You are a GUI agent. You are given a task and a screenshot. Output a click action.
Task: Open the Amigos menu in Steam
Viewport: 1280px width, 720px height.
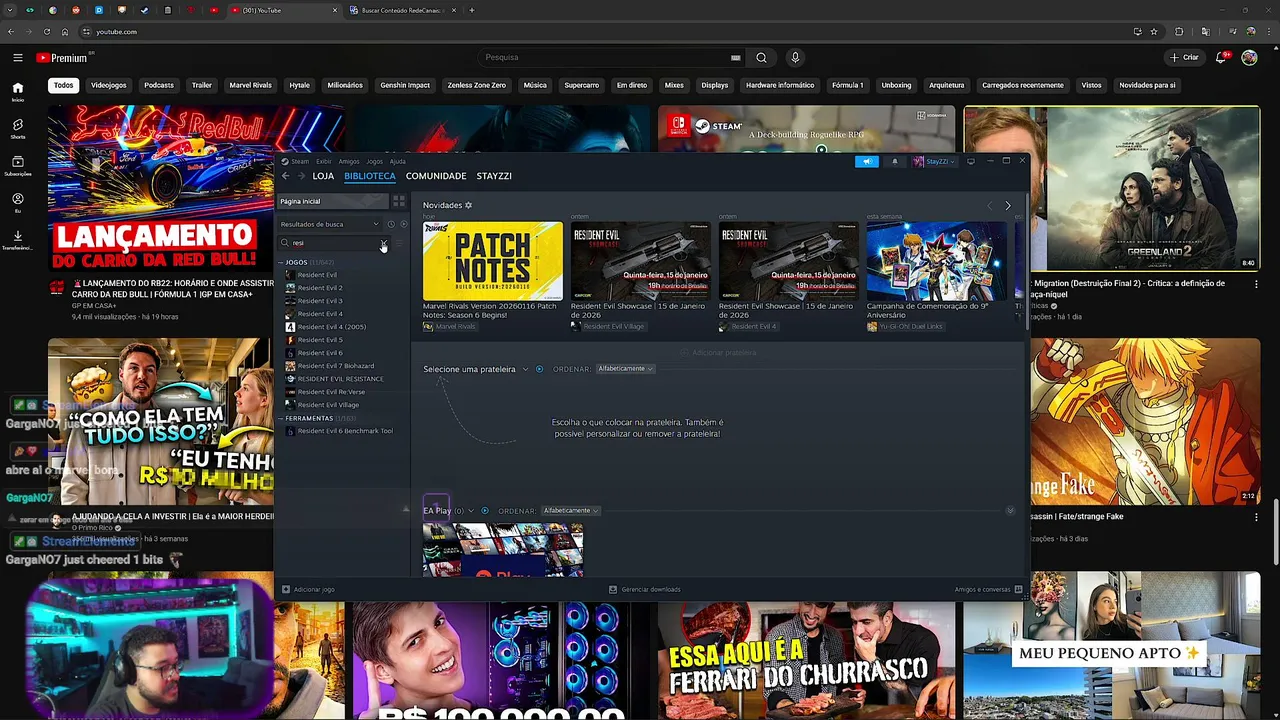coord(349,161)
